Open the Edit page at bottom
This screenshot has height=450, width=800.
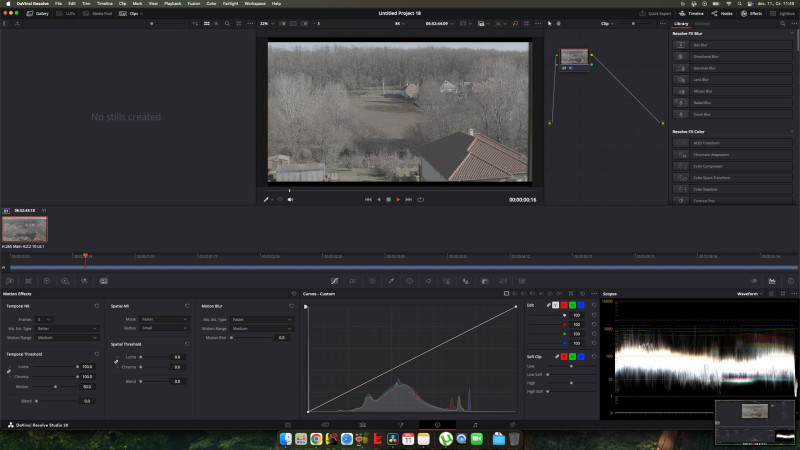(363, 424)
